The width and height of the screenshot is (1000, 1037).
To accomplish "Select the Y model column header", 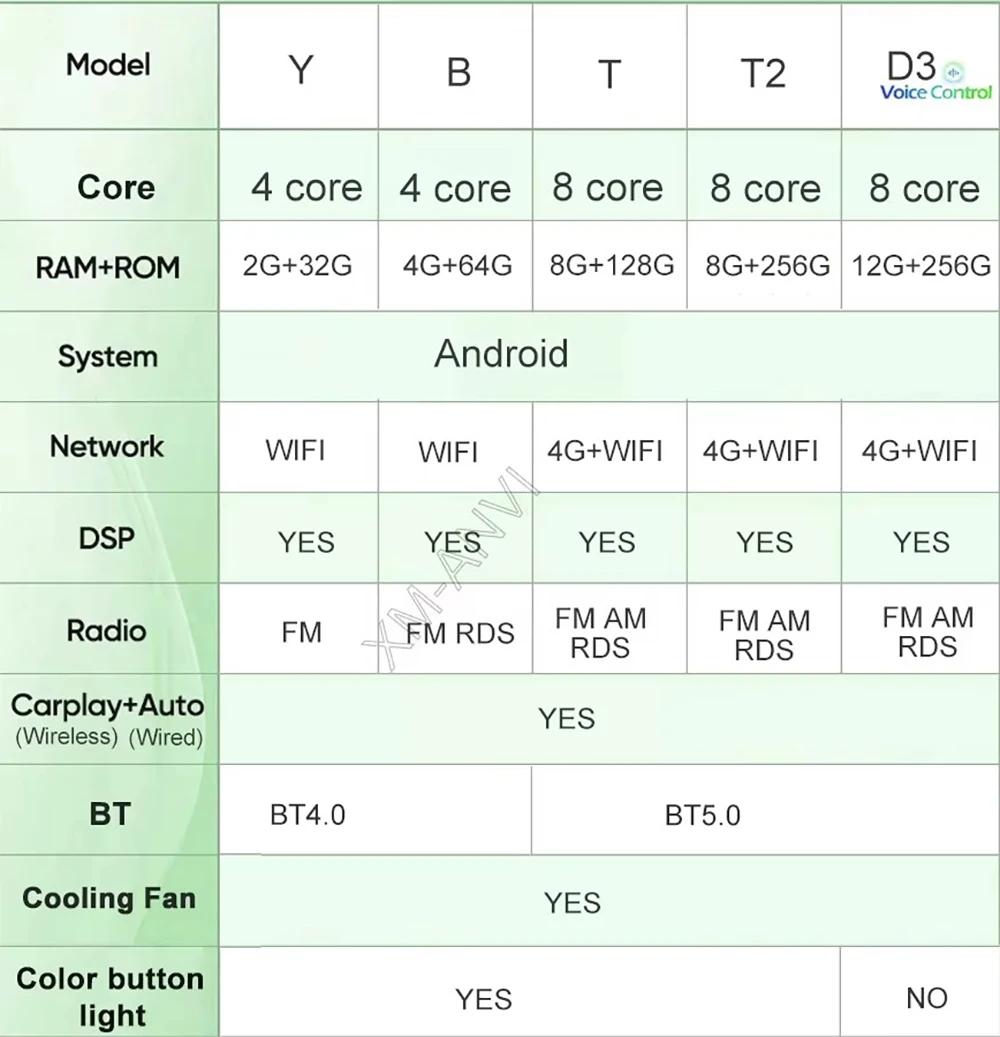I will (x=300, y=71).
